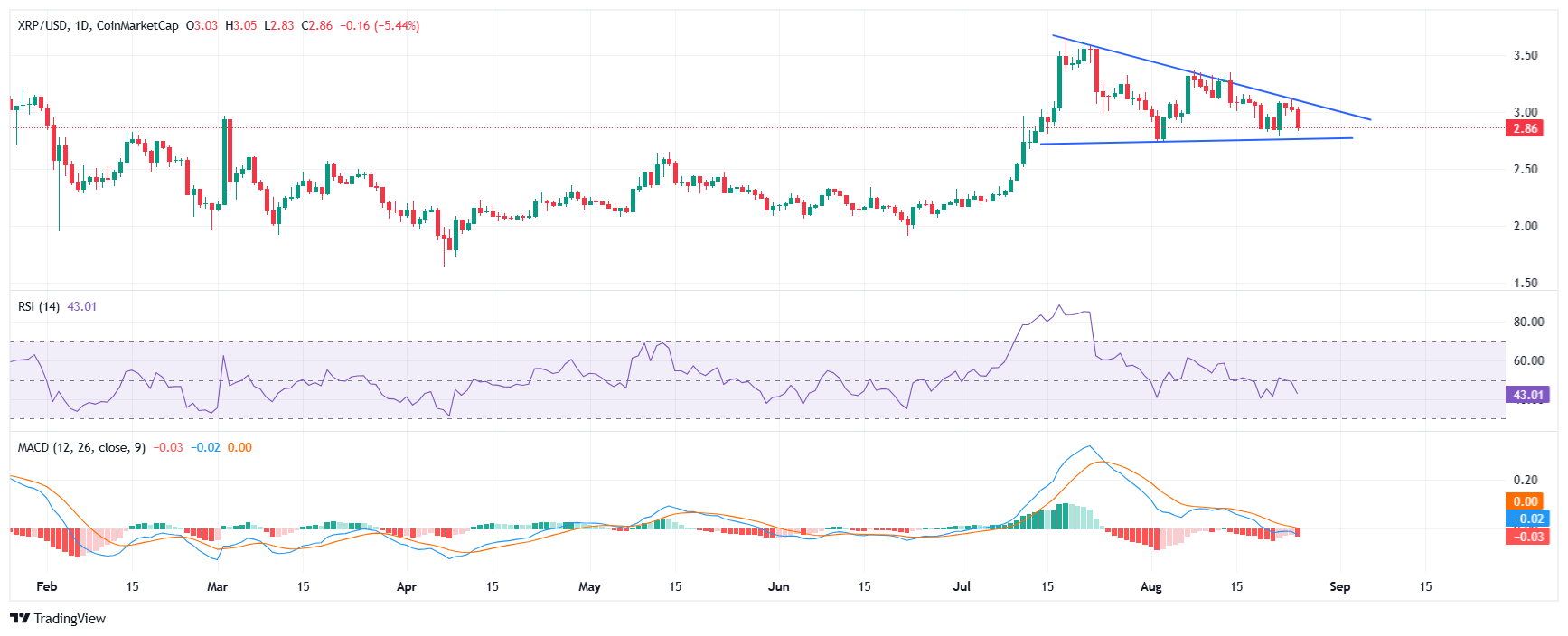
Task: Click the Aug label on time axis
Action: [1150, 587]
